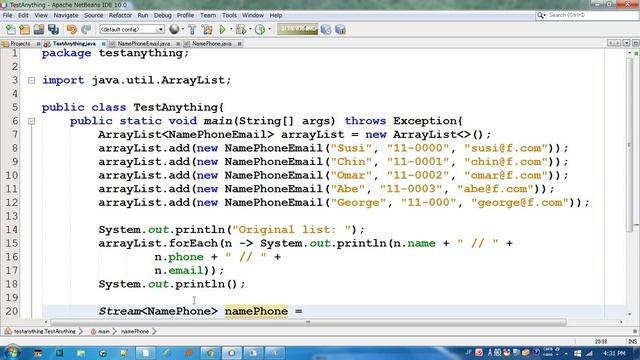Collapse the main method fold on line 6
The width and height of the screenshot is (640, 360).
click(x=31, y=121)
